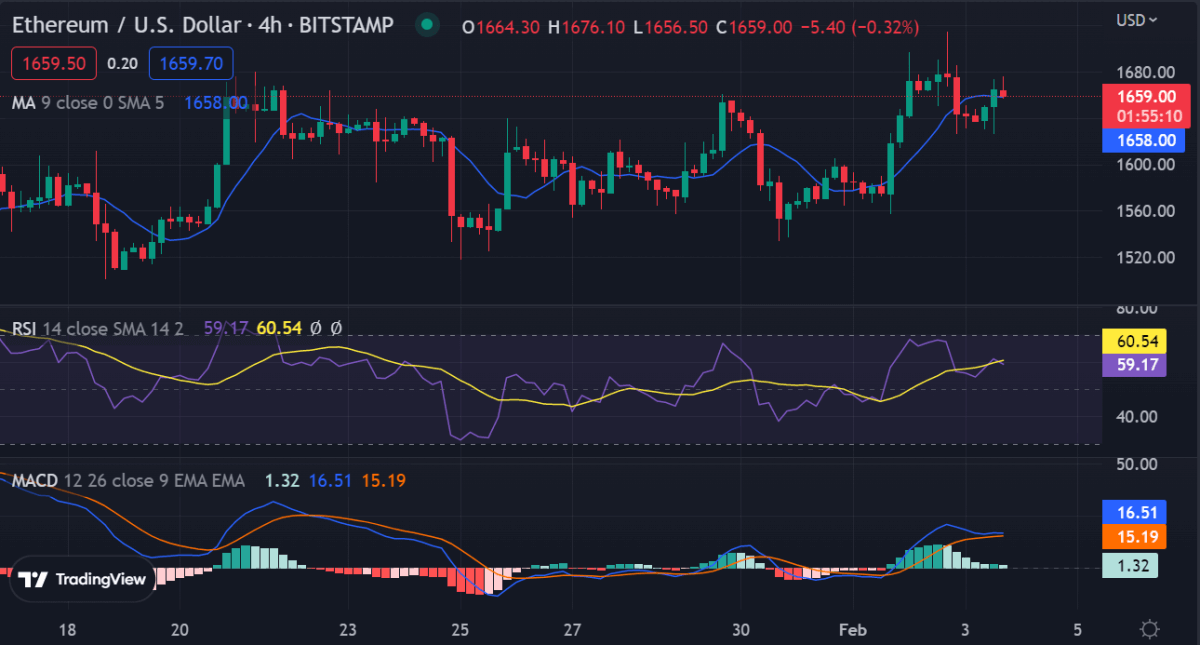
Task: Click the 1.32 histogram label on right axis
Action: coord(1132,566)
